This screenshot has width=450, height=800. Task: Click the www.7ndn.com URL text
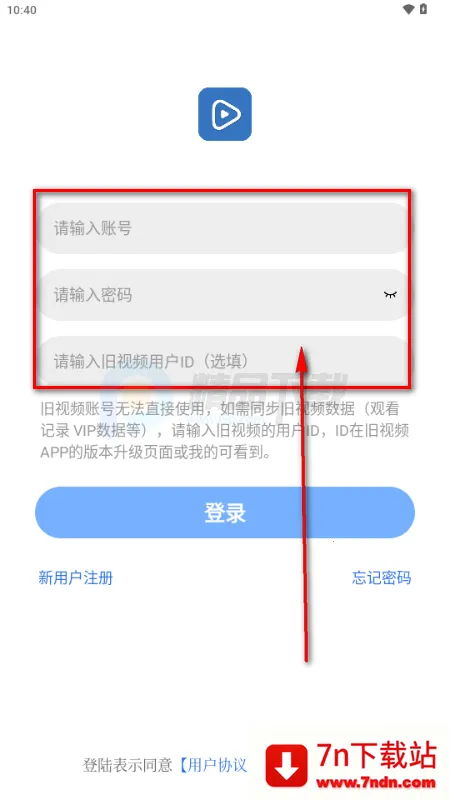coord(377,781)
